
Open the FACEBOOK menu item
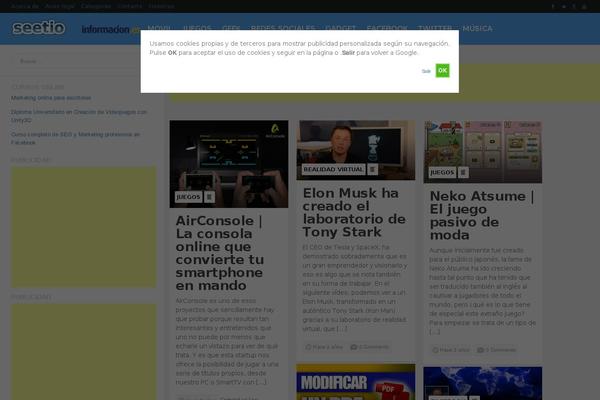387,28
